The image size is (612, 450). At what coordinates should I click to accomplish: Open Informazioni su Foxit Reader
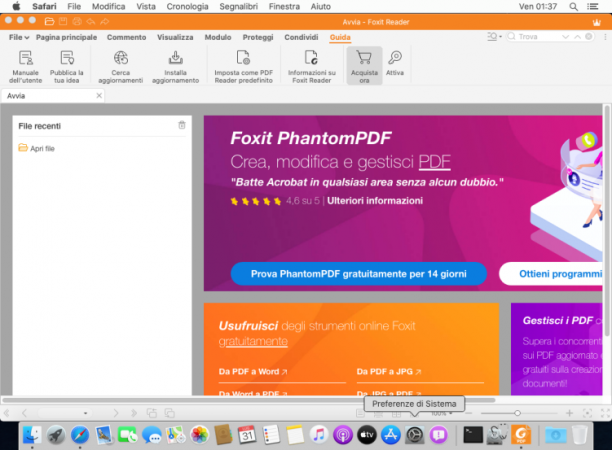coord(311,66)
